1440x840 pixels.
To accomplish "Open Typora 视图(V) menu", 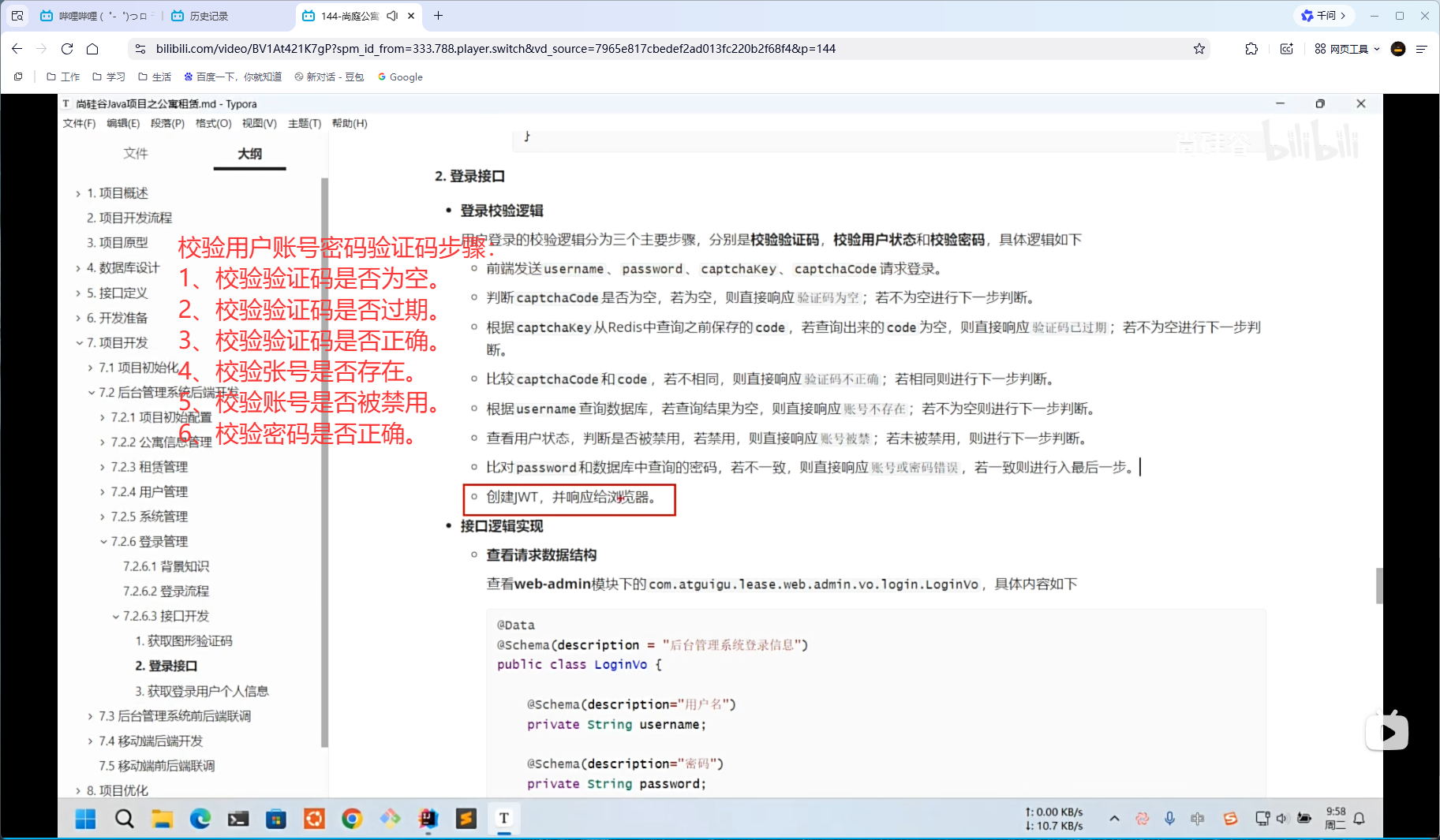I will click(x=260, y=124).
